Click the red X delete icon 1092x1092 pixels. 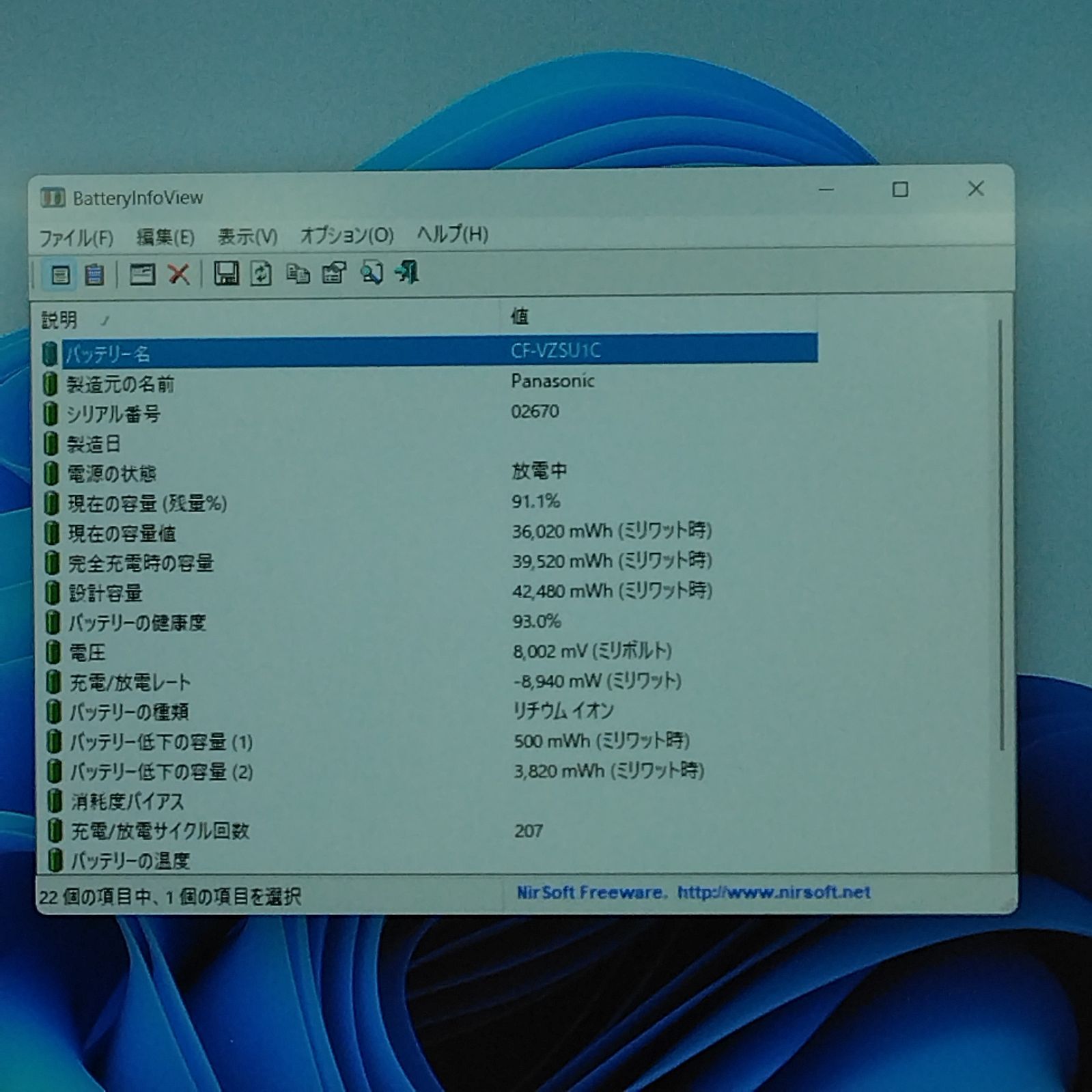click(179, 275)
